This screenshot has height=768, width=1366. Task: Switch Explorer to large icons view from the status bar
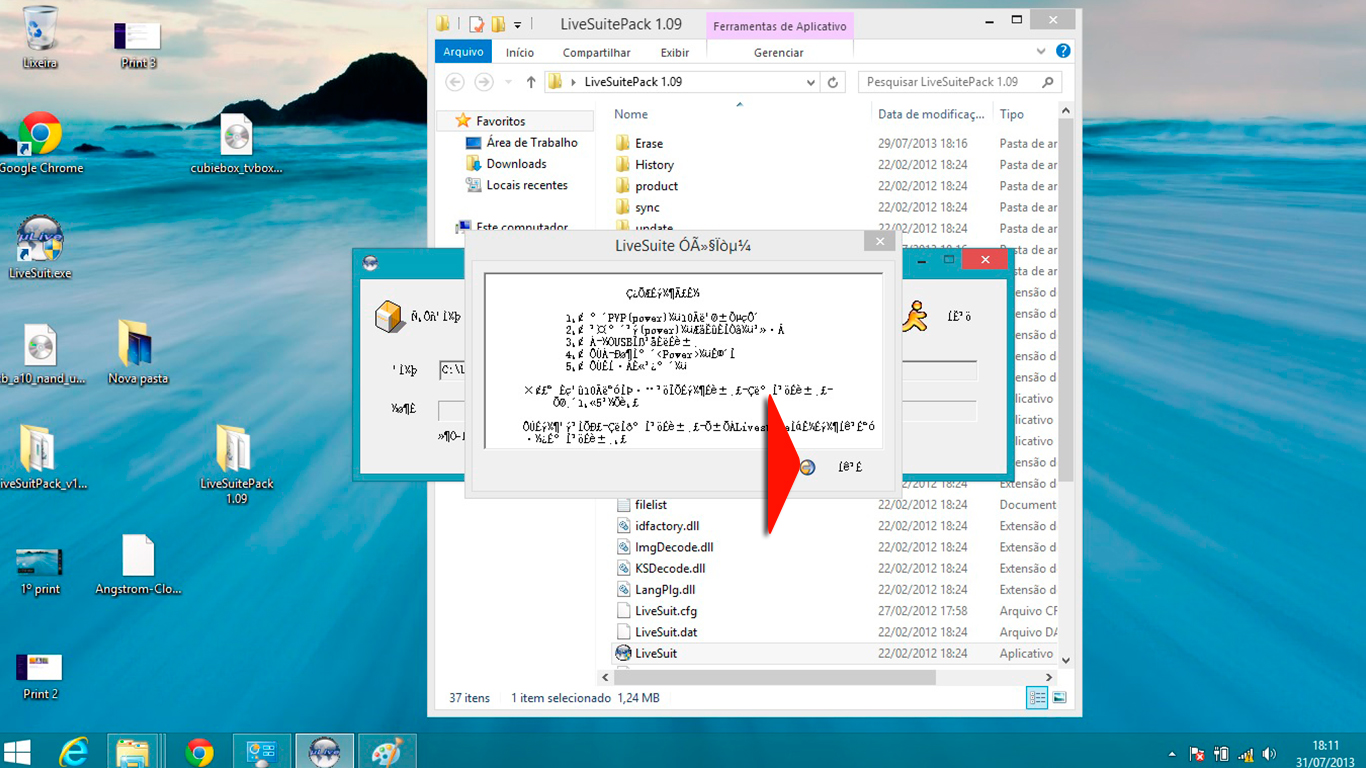pyautogui.click(x=1059, y=697)
